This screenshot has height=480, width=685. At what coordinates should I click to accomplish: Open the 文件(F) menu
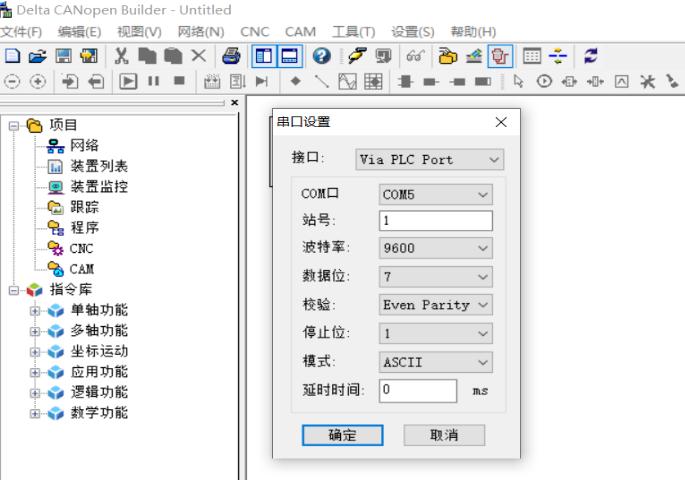21,31
